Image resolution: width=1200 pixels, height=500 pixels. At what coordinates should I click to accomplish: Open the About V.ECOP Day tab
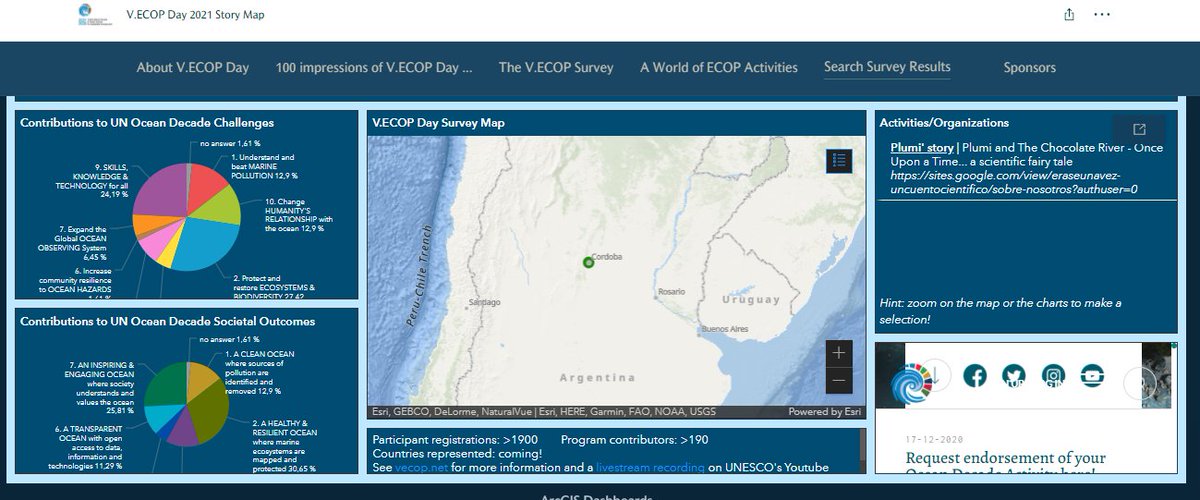(x=193, y=67)
